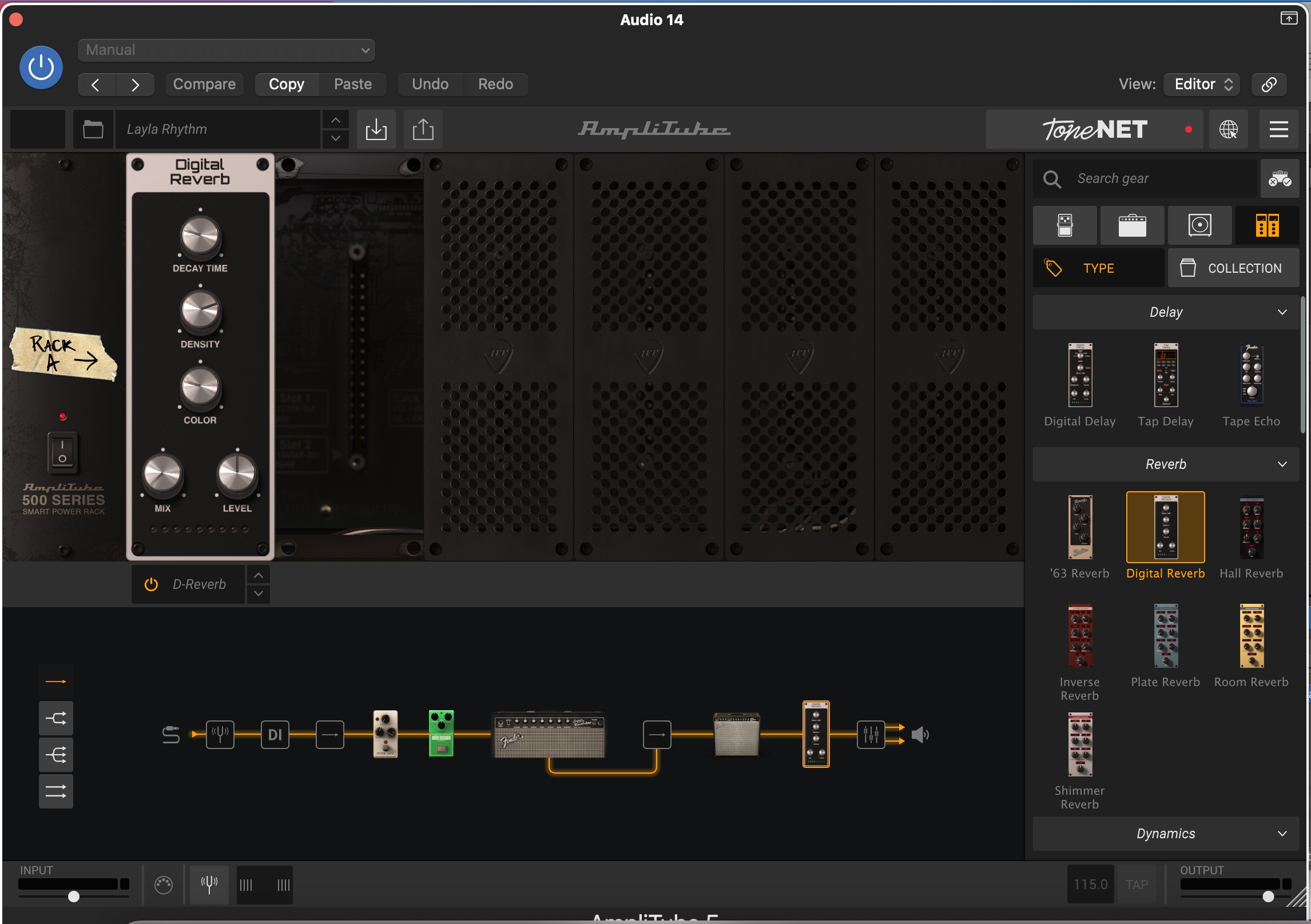Click the export share preset icon
This screenshot has height=924, width=1311.
pos(423,129)
